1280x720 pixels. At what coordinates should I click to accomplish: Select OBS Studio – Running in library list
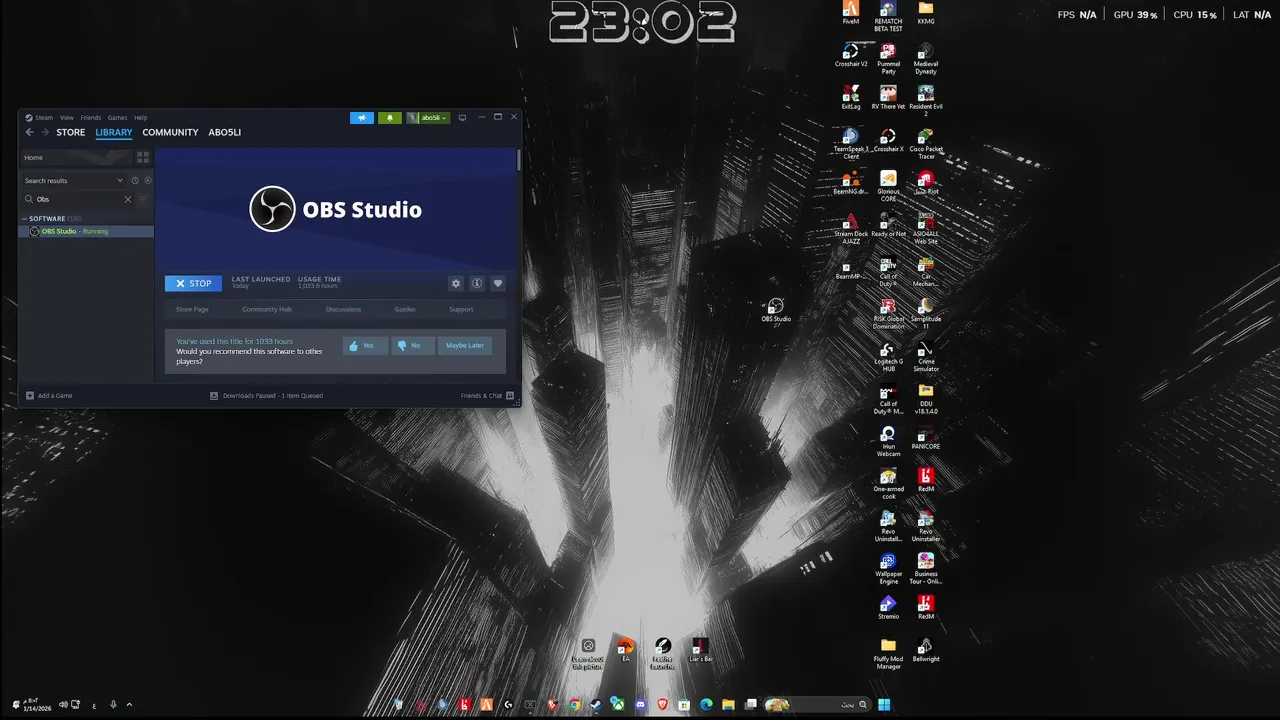coord(87,231)
